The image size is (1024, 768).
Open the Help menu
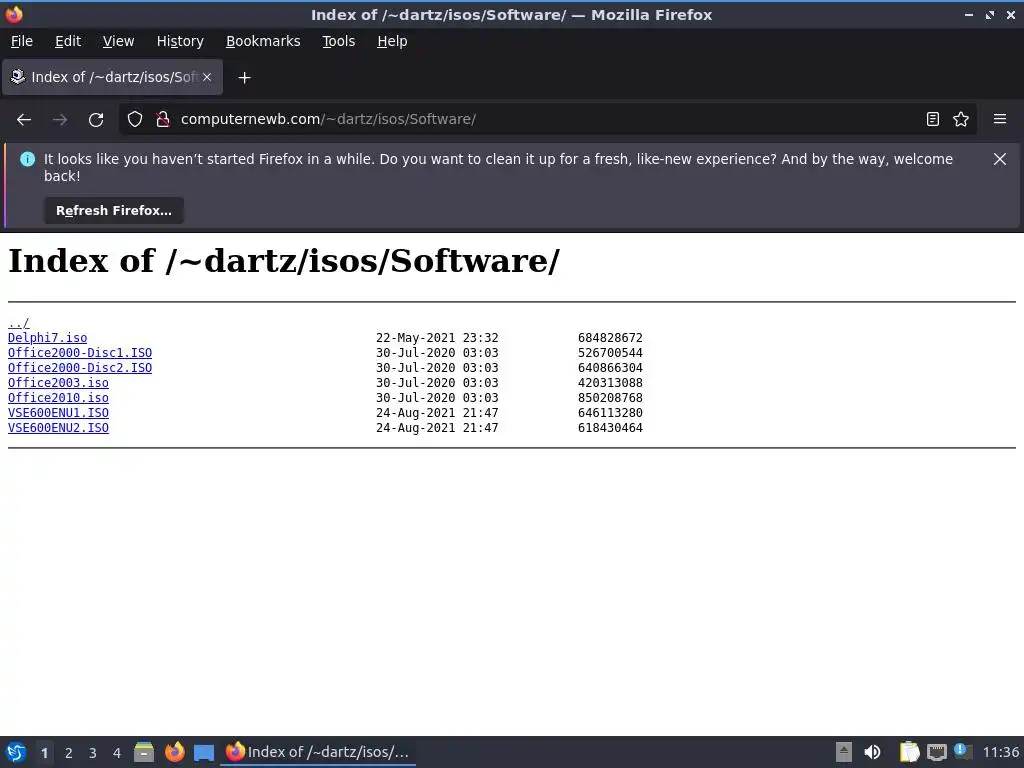[x=392, y=41]
